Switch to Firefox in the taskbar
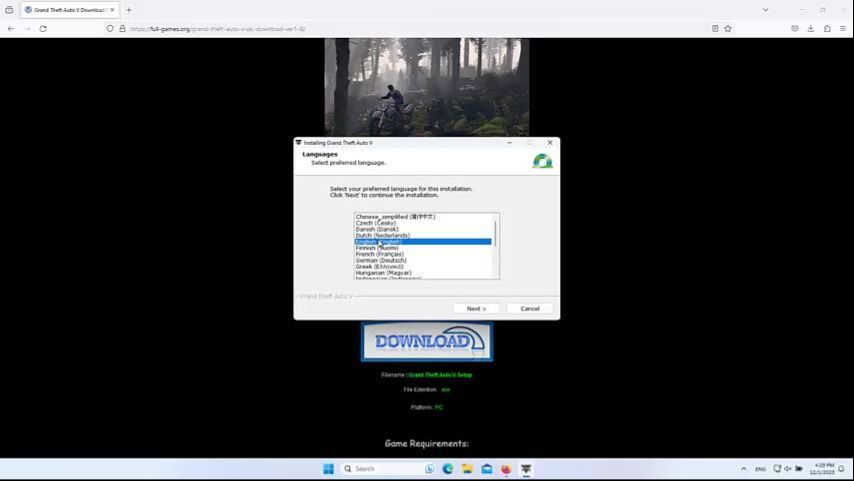854x481 pixels. click(506, 469)
